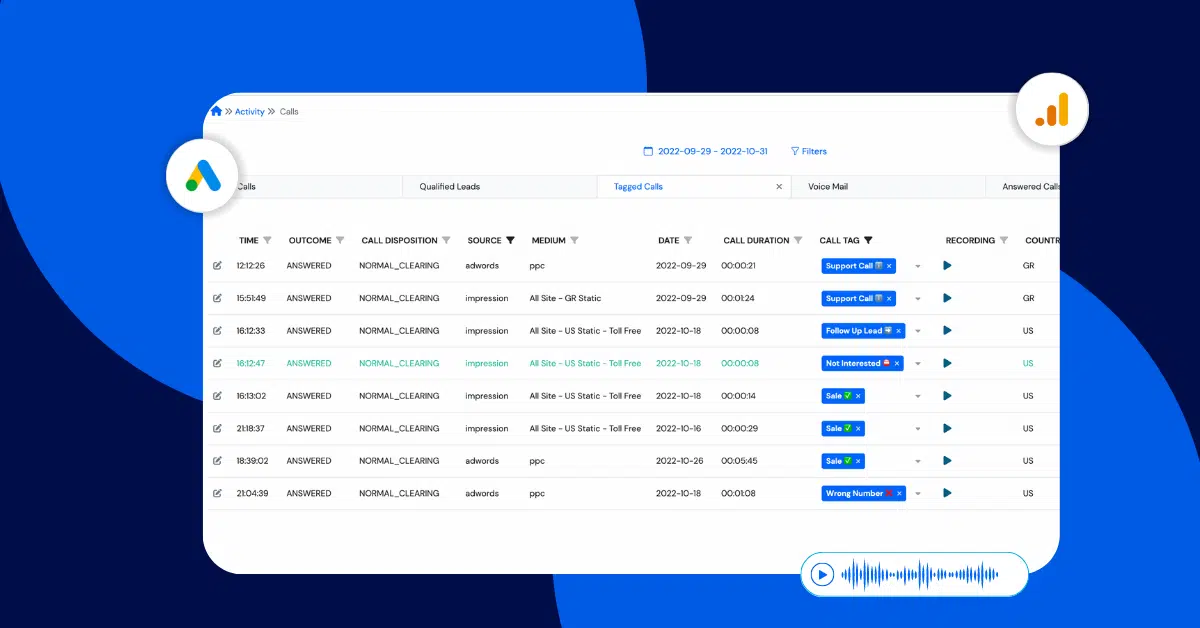Open tag dropdown beside Follow Up Lead

(918, 332)
